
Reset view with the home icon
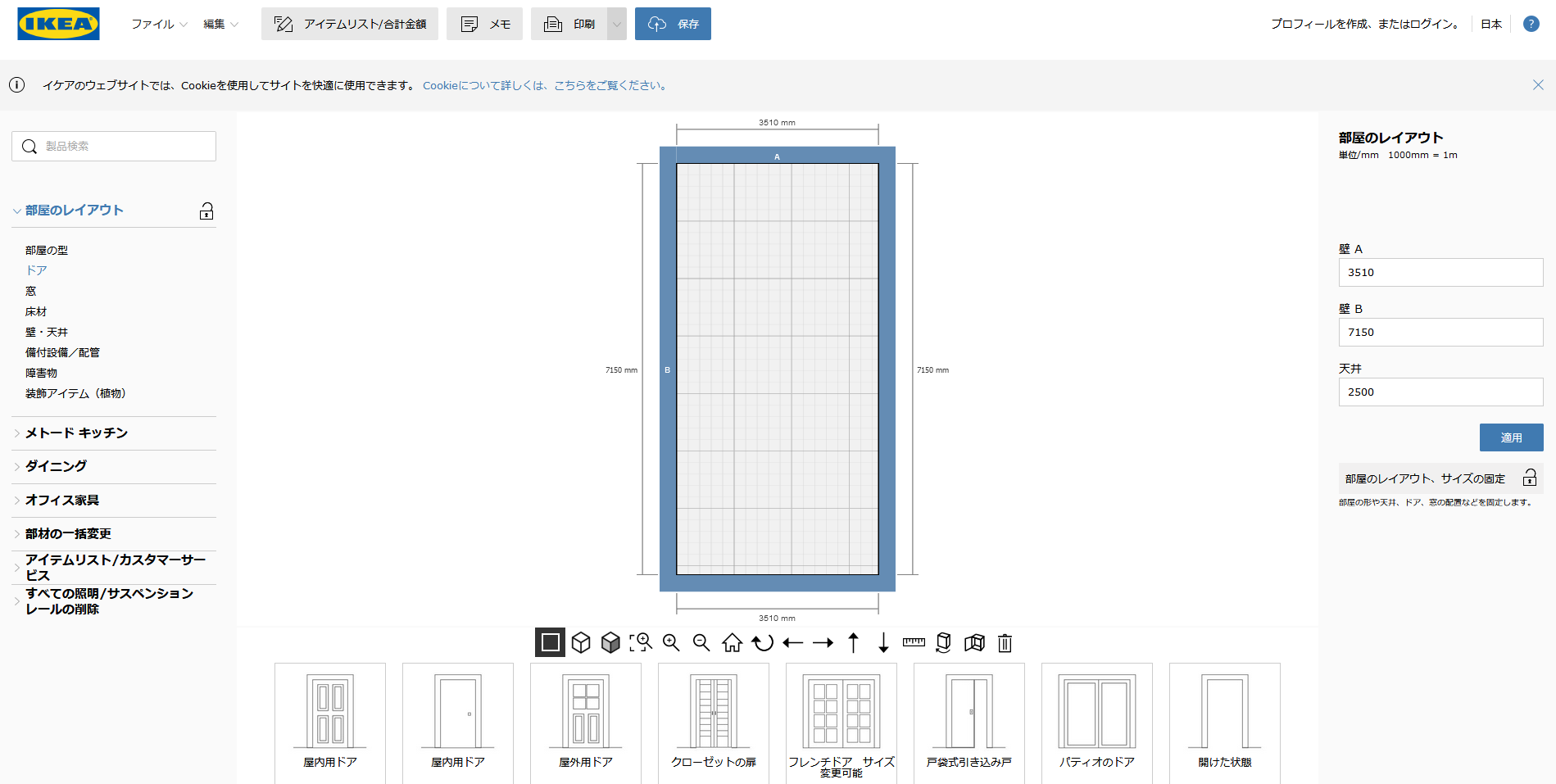coord(732,643)
